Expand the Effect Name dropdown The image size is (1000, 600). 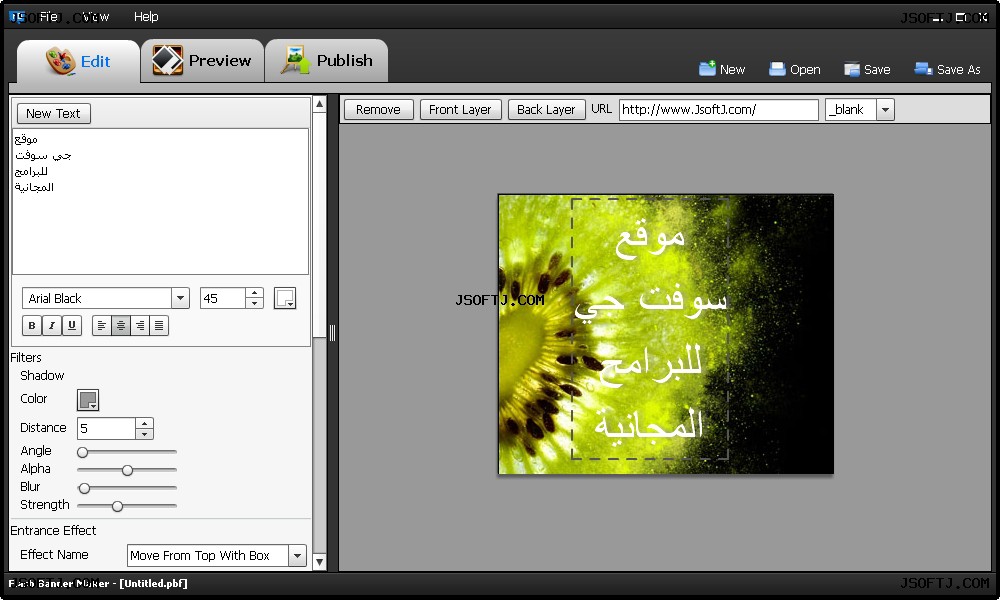click(x=297, y=555)
